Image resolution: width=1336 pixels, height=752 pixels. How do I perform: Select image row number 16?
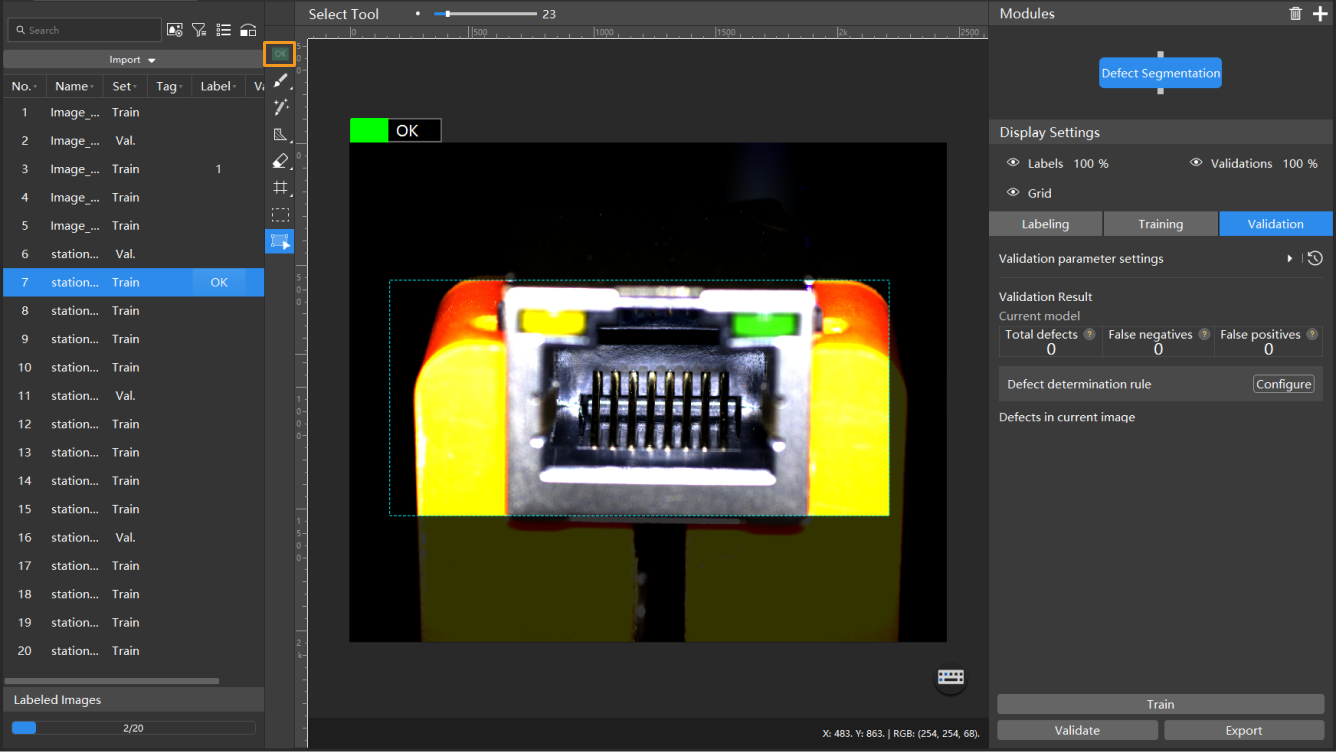coord(133,537)
